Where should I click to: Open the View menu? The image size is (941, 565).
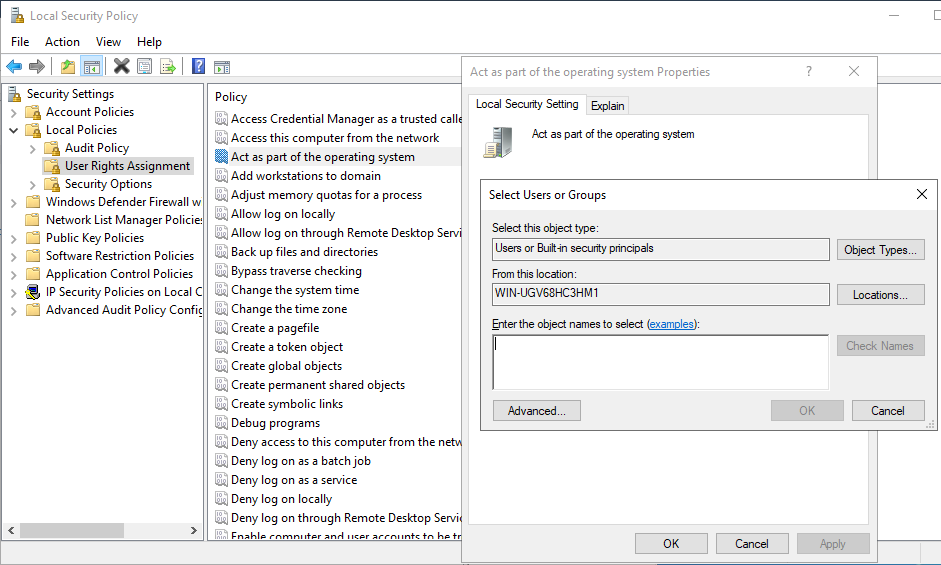pyautogui.click(x=108, y=42)
